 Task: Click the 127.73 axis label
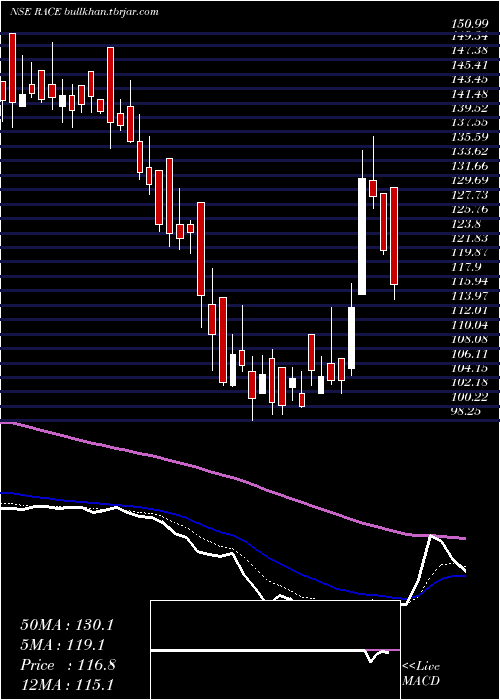point(472,195)
